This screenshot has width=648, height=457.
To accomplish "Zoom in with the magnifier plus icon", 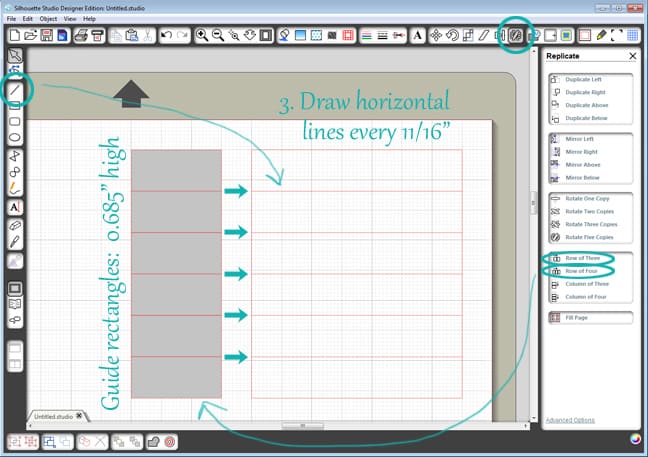I will [202, 36].
